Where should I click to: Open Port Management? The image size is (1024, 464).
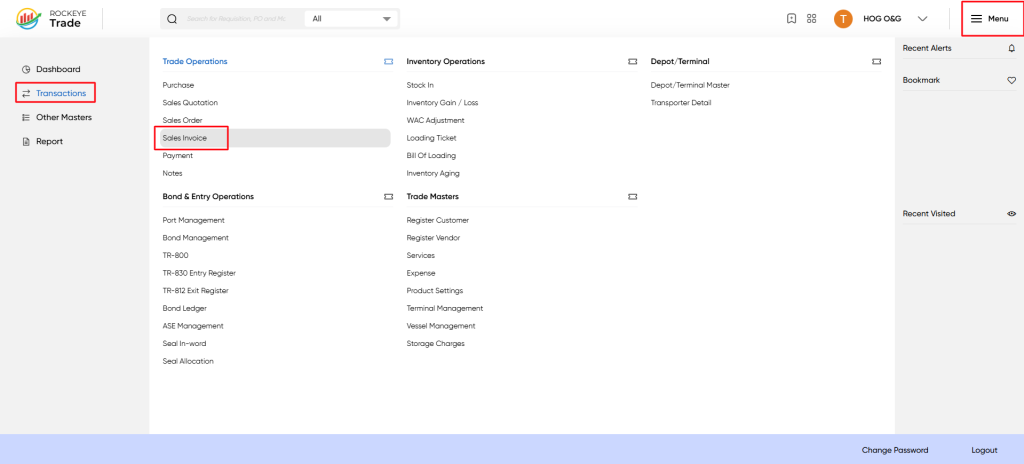click(193, 221)
